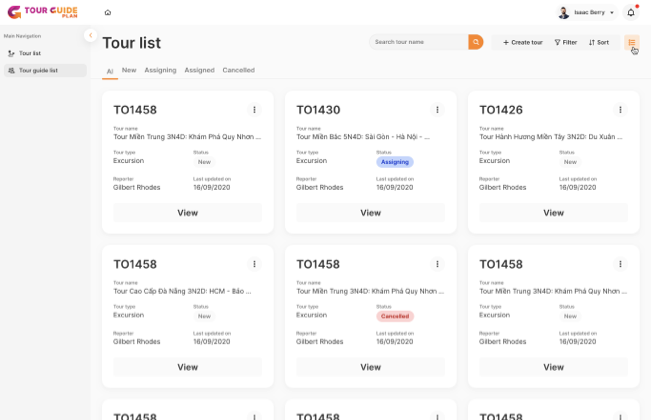Run search with the orange magnifier button
The height and width of the screenshot is (420, 651).
click(476, 42)
